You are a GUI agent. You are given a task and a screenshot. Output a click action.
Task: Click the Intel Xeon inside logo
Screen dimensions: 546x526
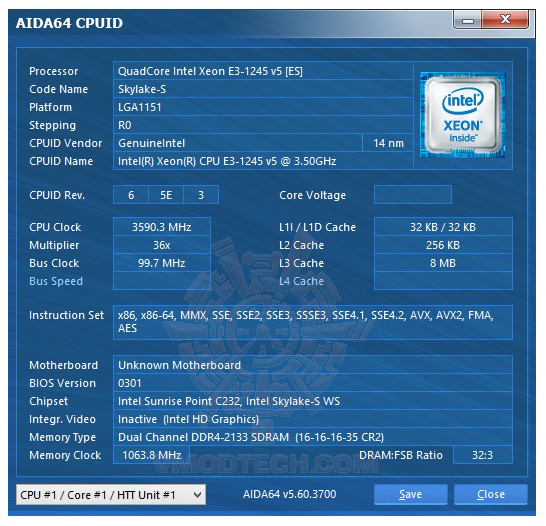462,115
